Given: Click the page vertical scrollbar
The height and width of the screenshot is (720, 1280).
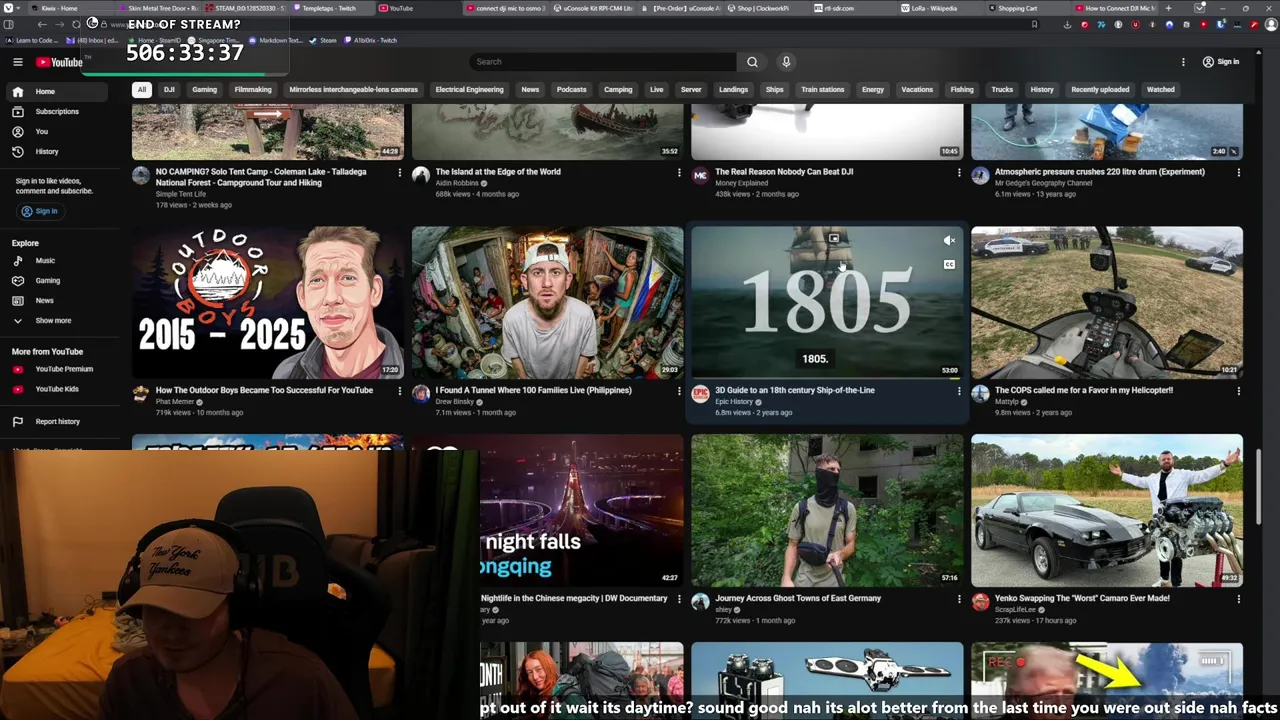Looking at the screenshot, I should [1259, 485].
